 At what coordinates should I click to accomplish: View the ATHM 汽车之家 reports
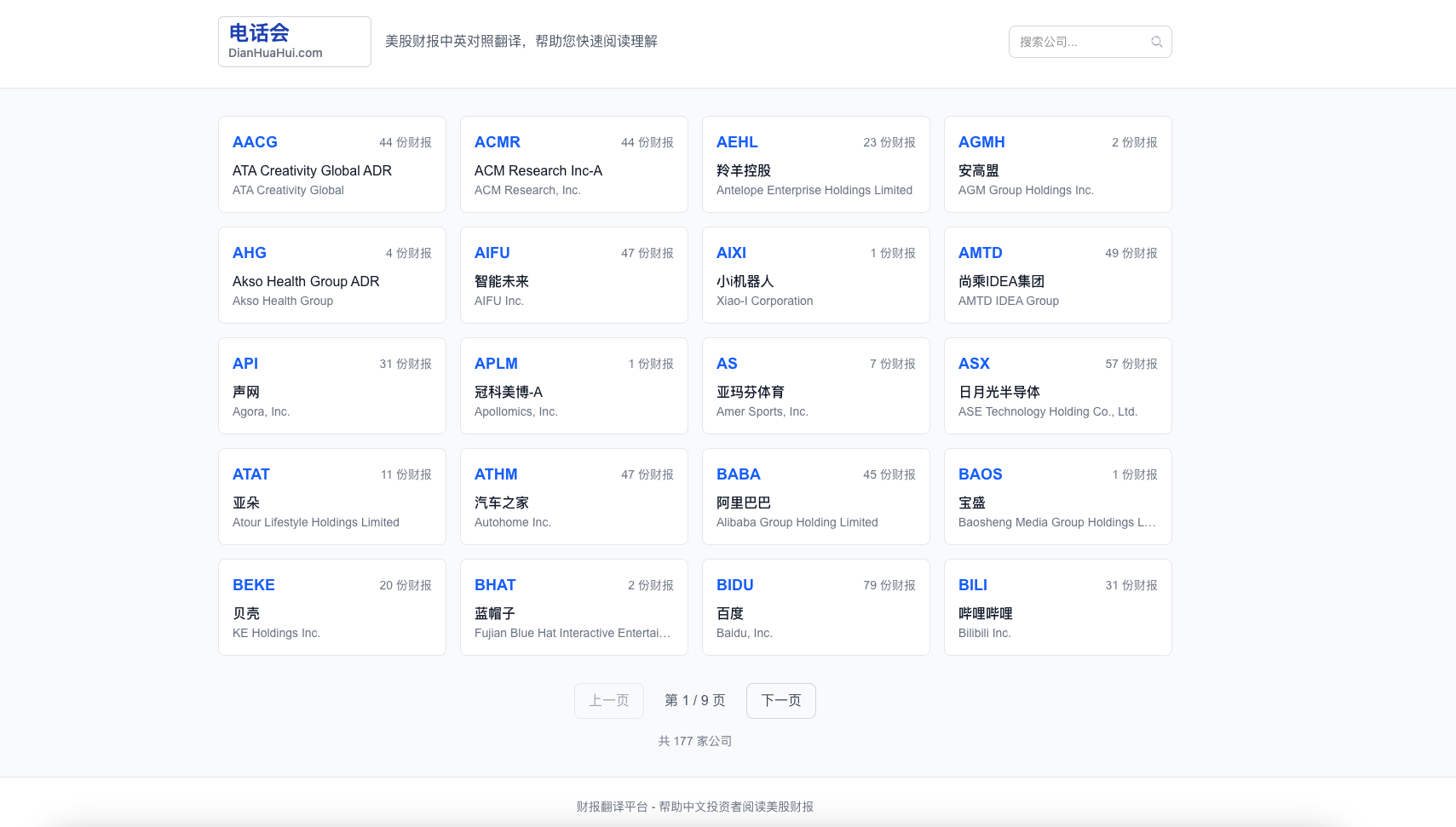coord(573,497)
